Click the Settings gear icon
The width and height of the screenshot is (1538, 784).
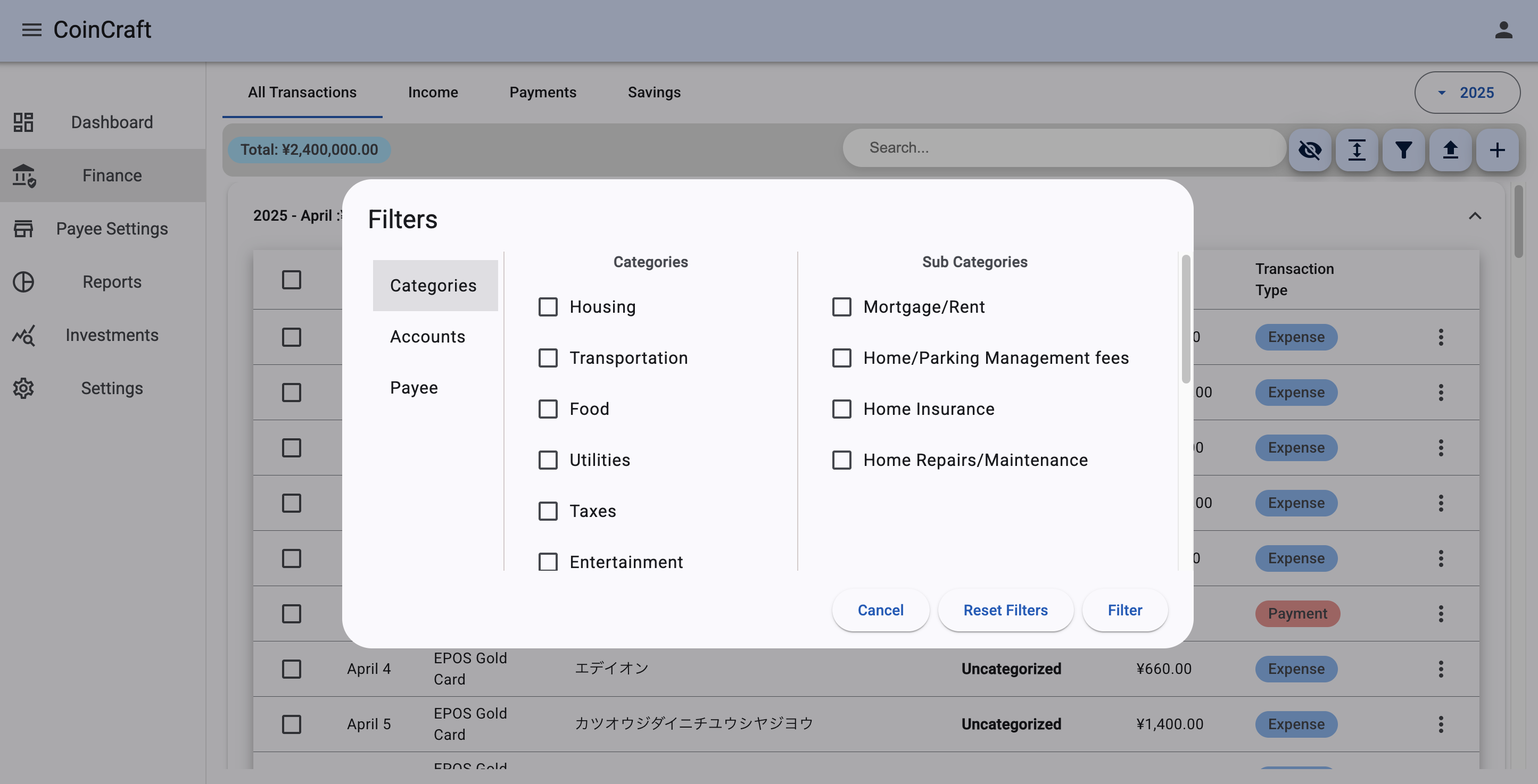click(23, 388)
